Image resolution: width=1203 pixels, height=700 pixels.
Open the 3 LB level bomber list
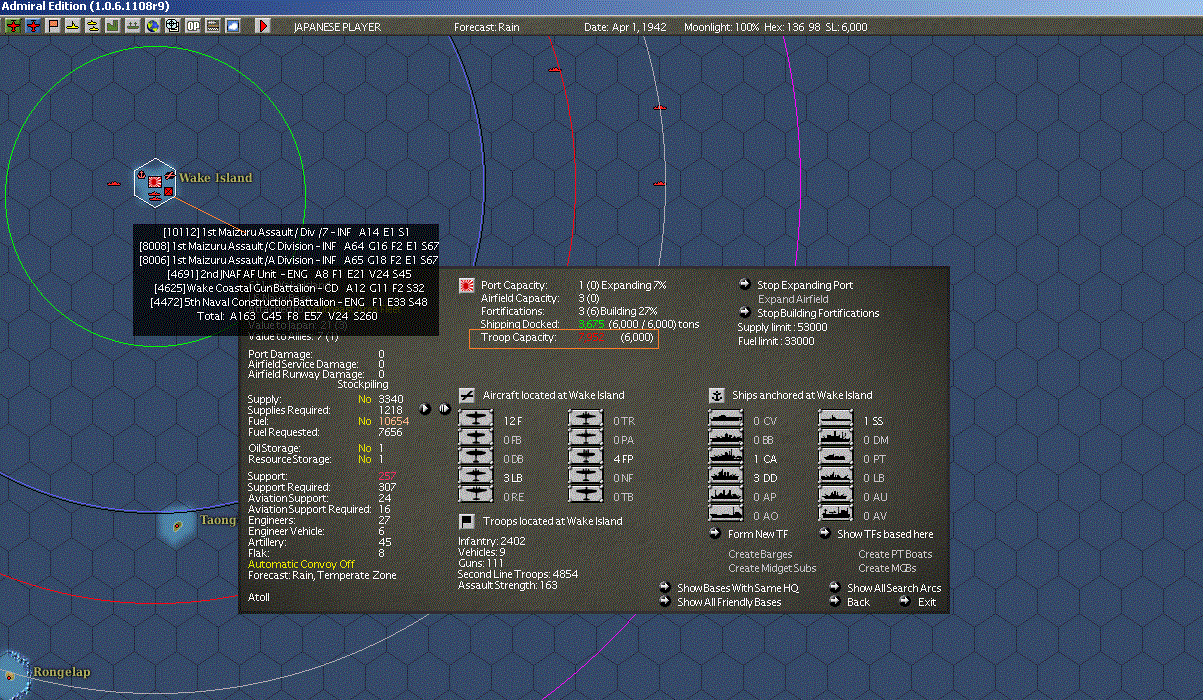click(476, 477)
